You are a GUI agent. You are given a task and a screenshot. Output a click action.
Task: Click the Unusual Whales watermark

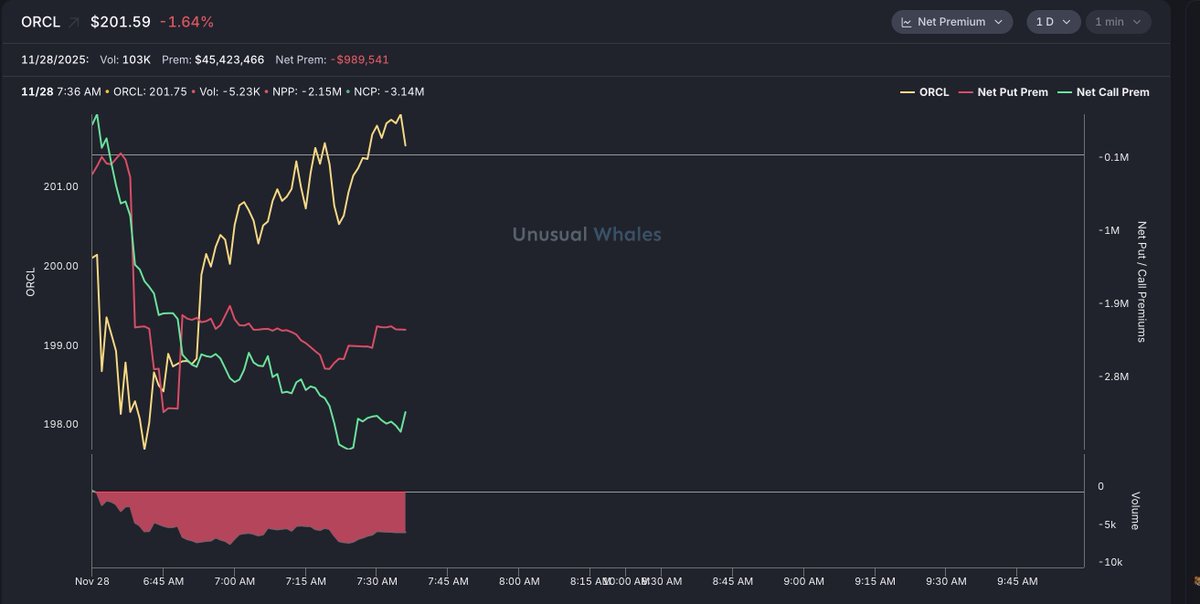tap(587, 234)
